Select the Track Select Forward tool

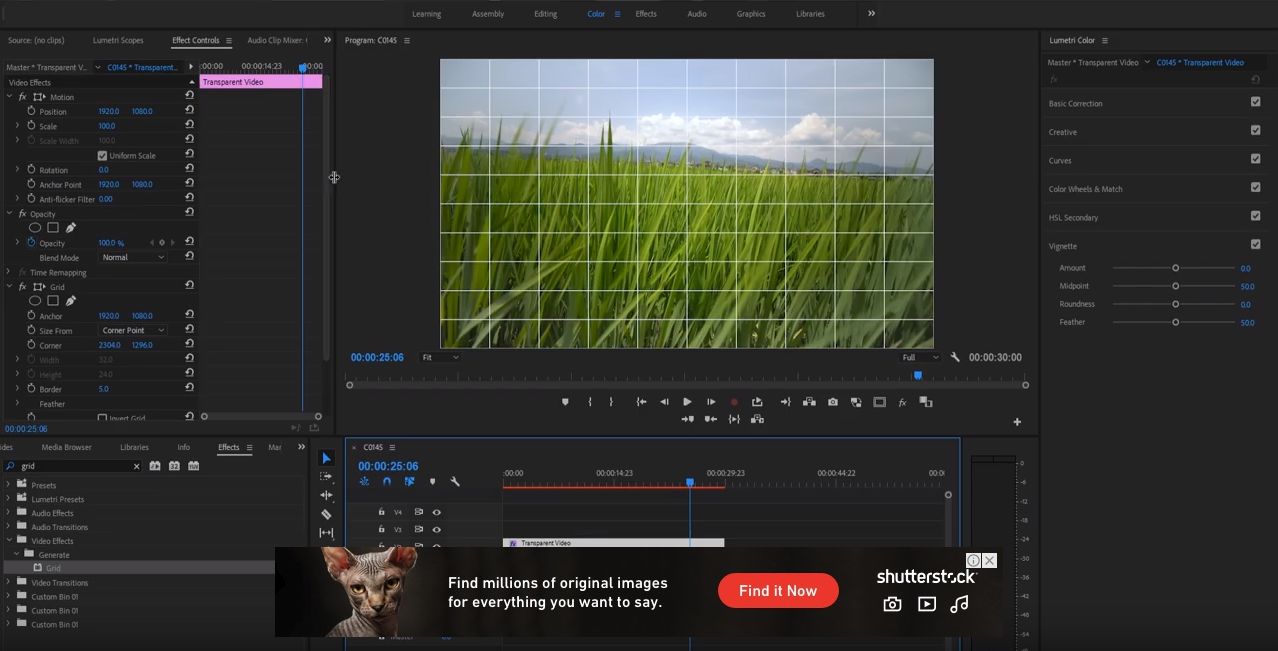pyautogui.click(x=326, y=477)
